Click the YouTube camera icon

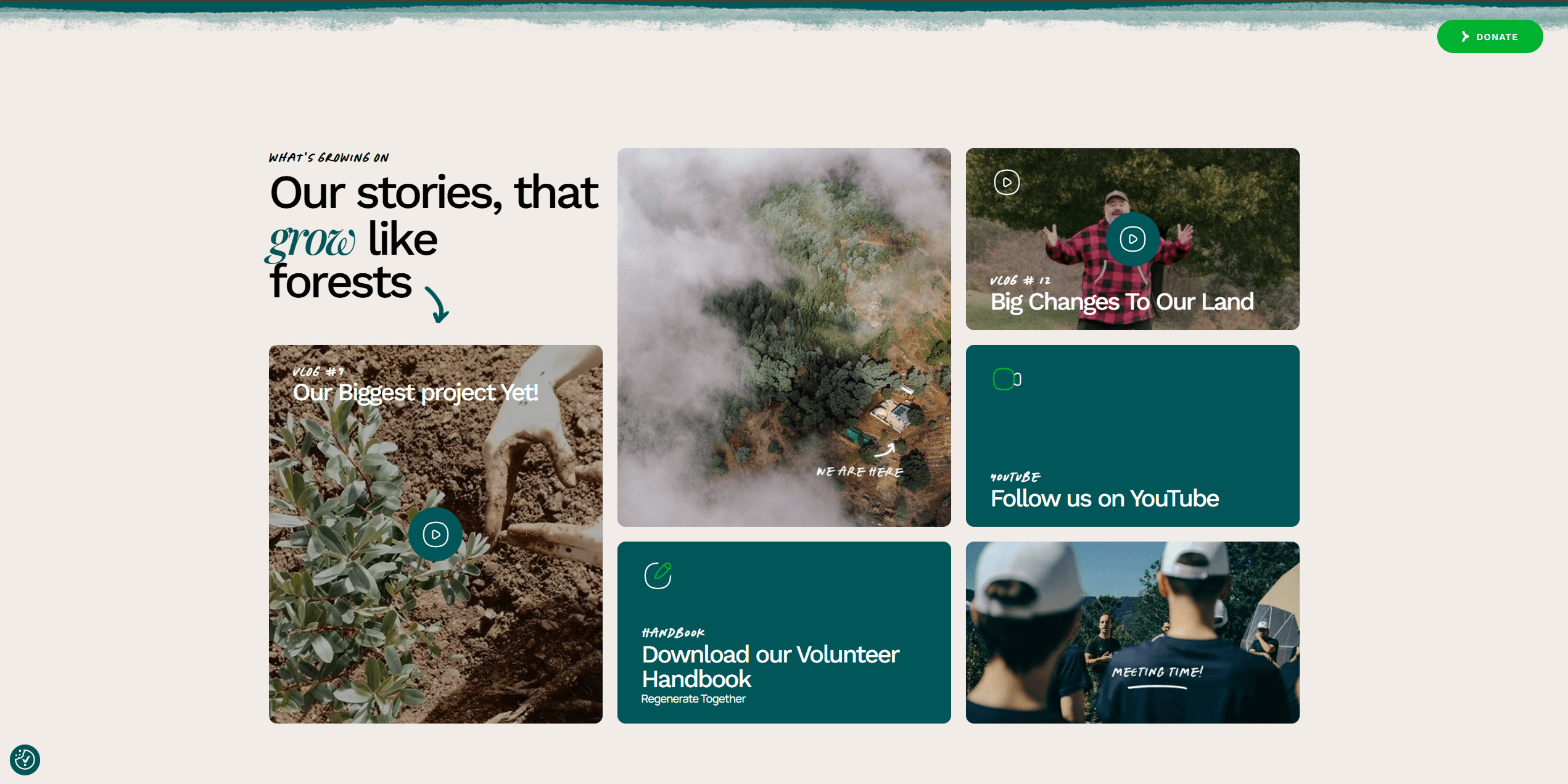click(x=1007, y=379)
